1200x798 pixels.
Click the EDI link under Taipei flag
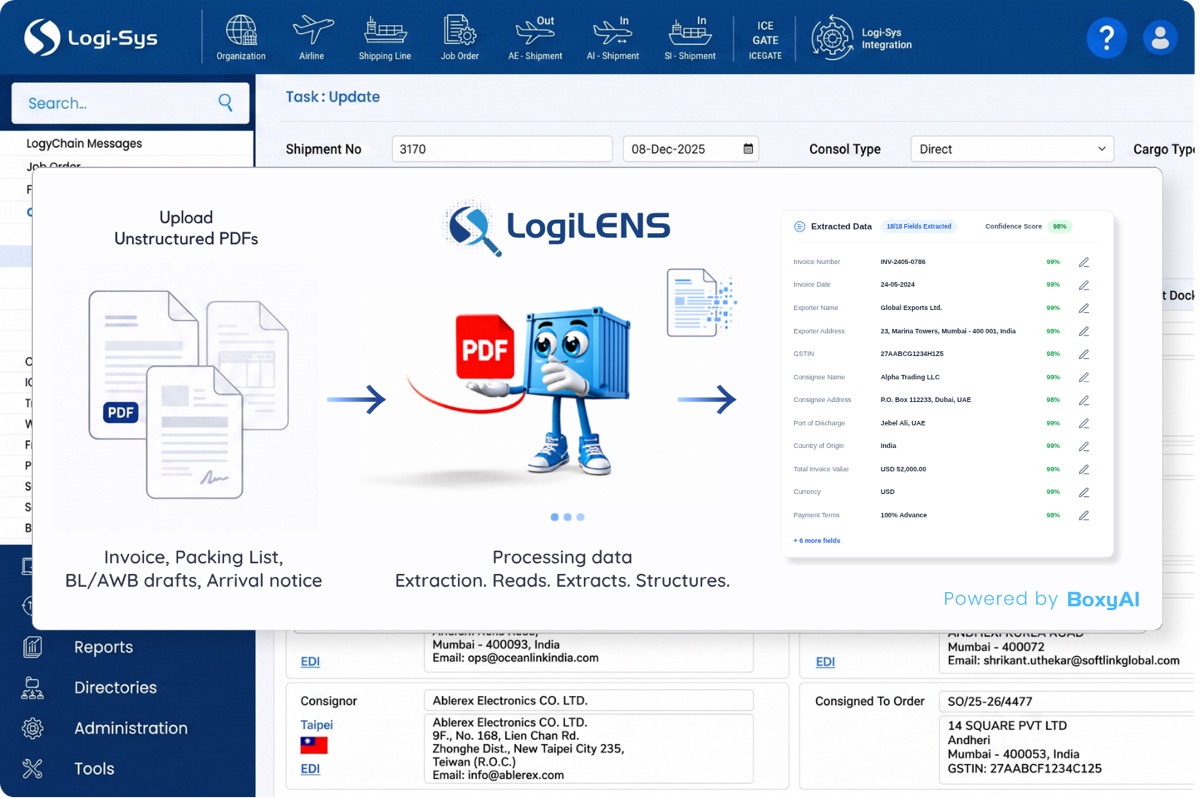tap(310, 769)
